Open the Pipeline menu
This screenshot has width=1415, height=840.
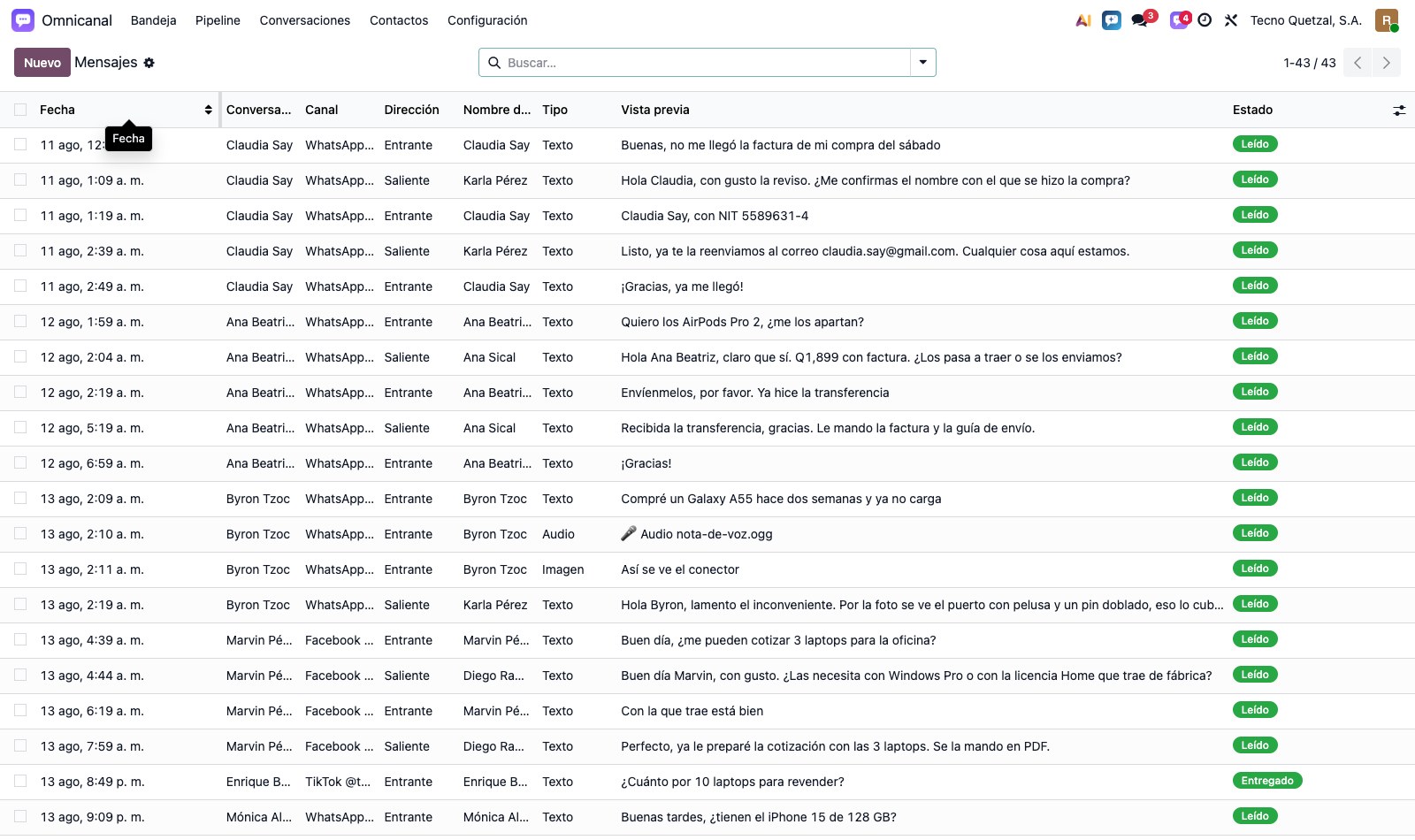(218, 20)
